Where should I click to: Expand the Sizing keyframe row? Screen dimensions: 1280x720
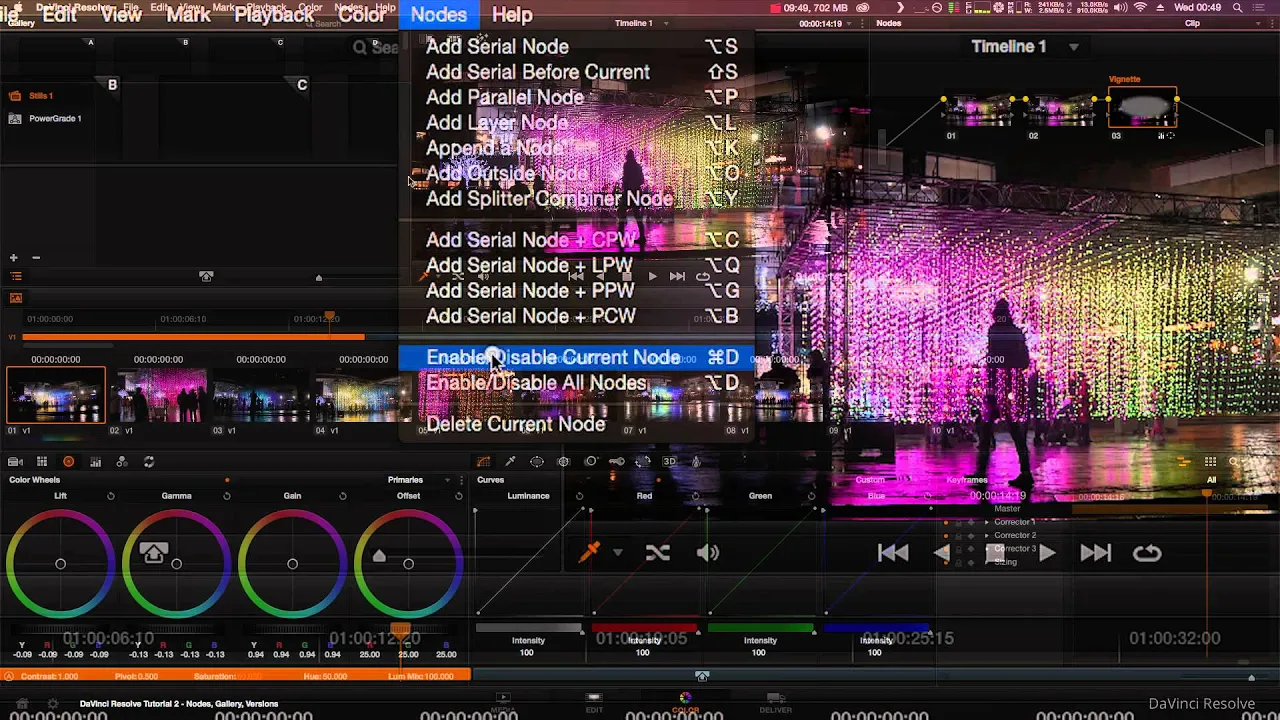(987, 562)
